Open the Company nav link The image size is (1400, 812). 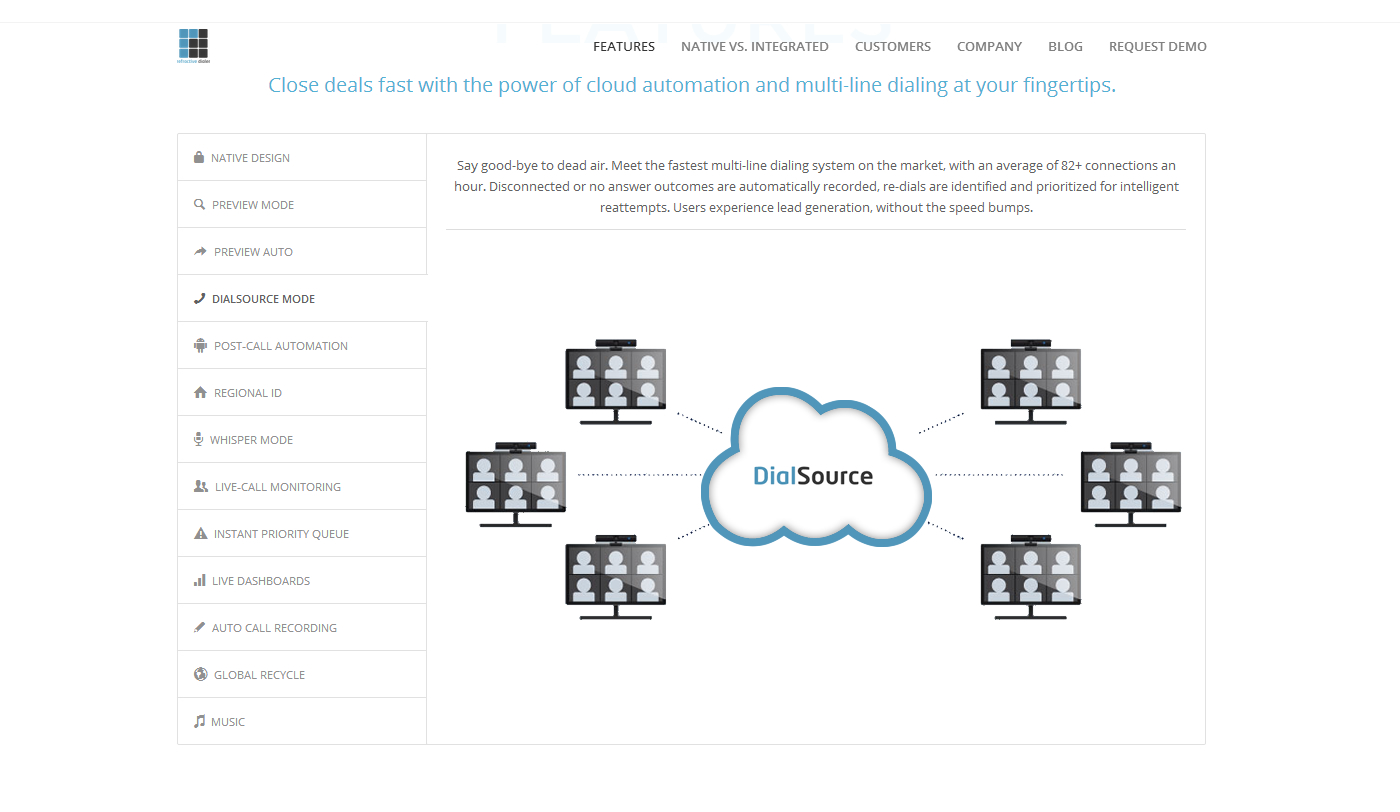(x=989, y=46)
